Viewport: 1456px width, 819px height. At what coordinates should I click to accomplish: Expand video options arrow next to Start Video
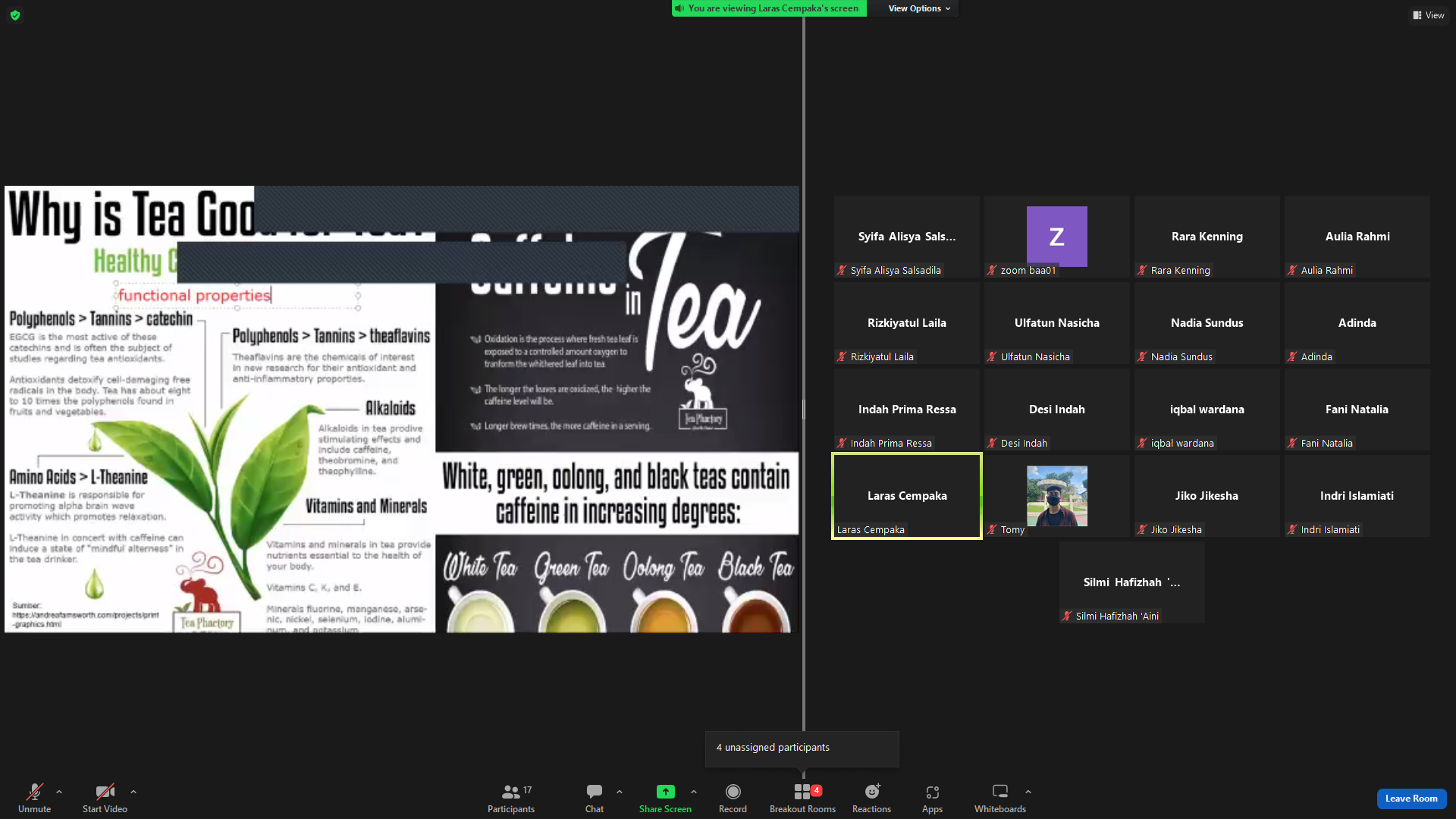(x=133, y=792)
